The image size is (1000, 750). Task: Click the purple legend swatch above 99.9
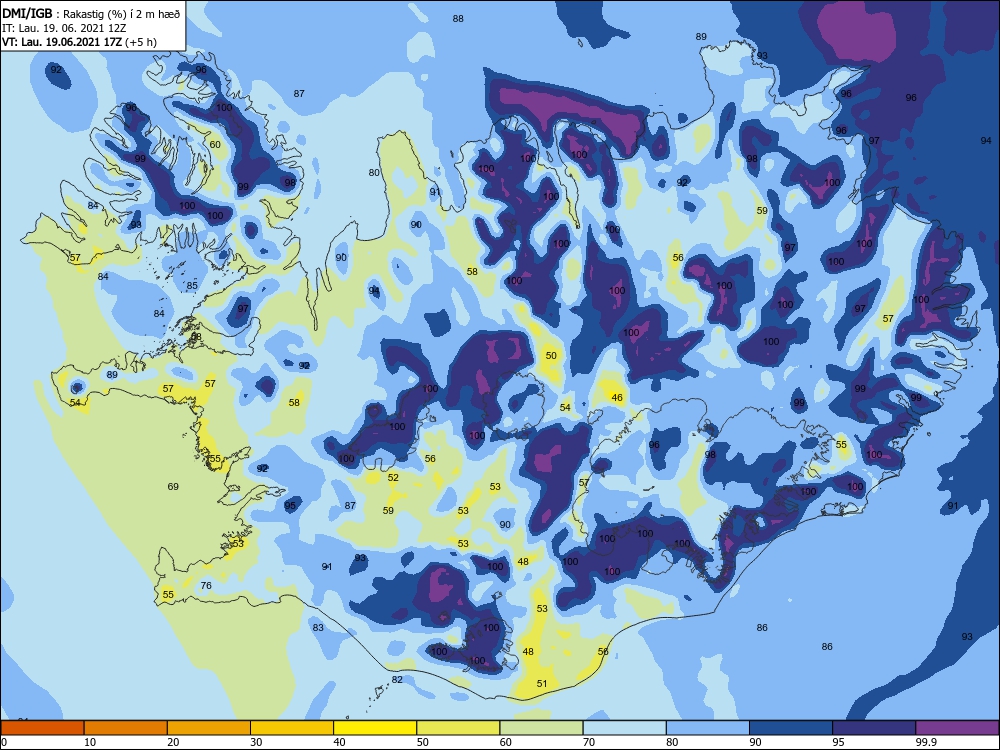(x=957, y=728)
